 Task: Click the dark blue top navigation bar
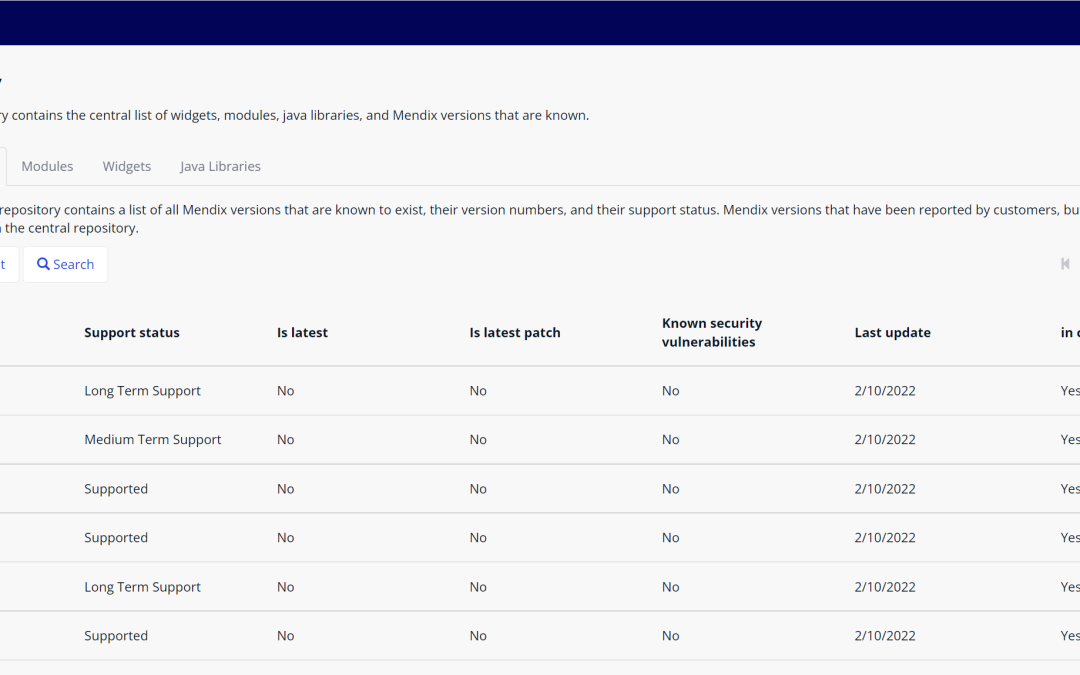coord(540,22)
